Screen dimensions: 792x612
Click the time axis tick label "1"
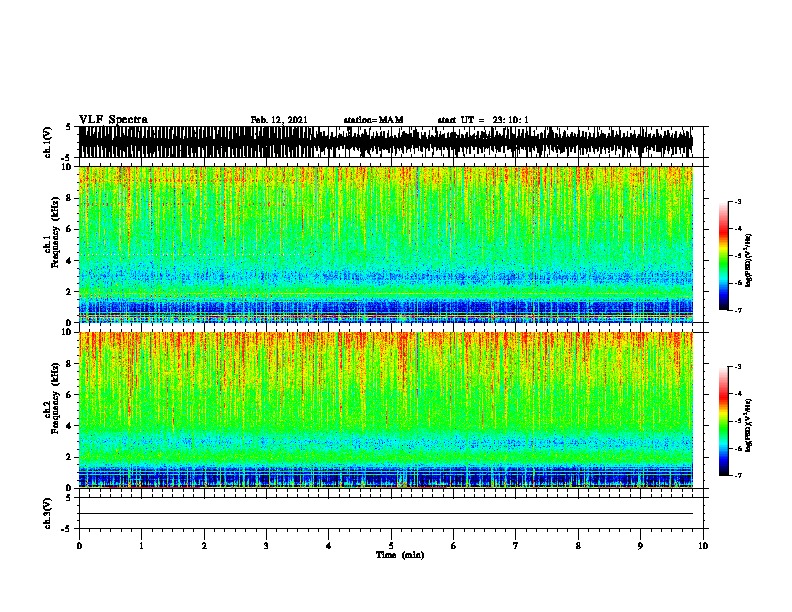[141, 546]
